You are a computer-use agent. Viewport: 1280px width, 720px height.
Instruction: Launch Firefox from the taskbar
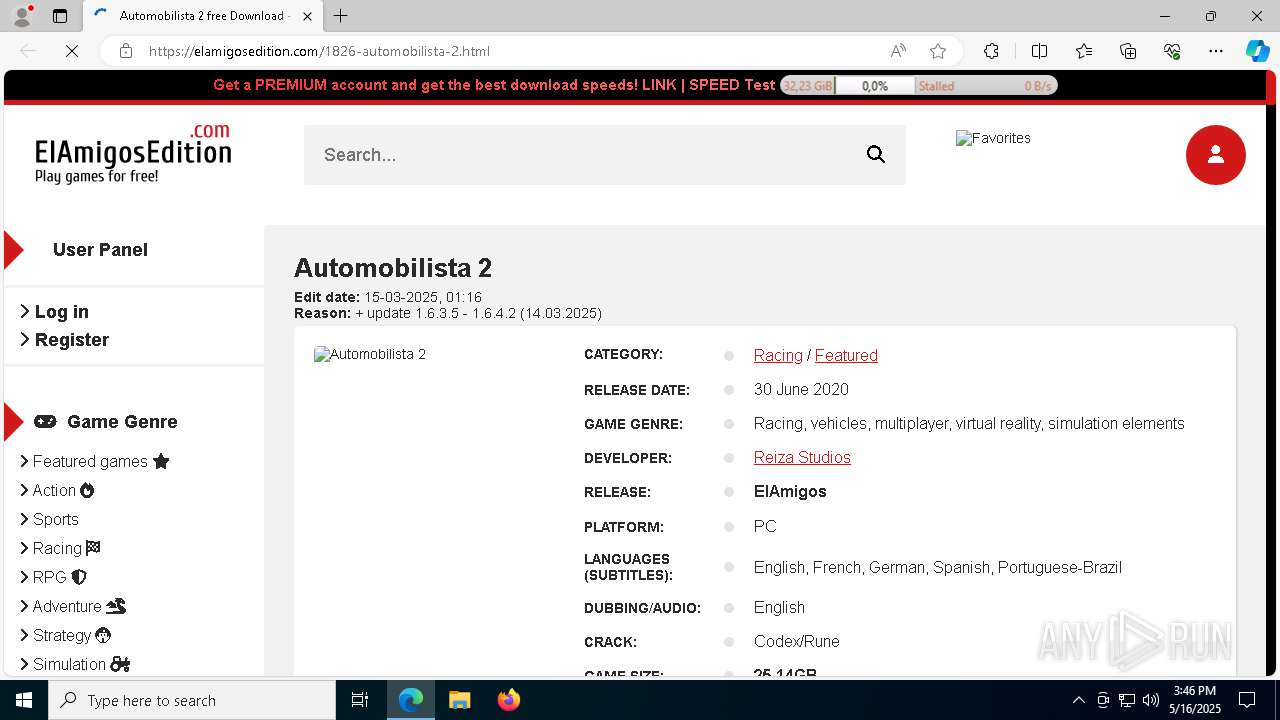(x=508, y=700)
